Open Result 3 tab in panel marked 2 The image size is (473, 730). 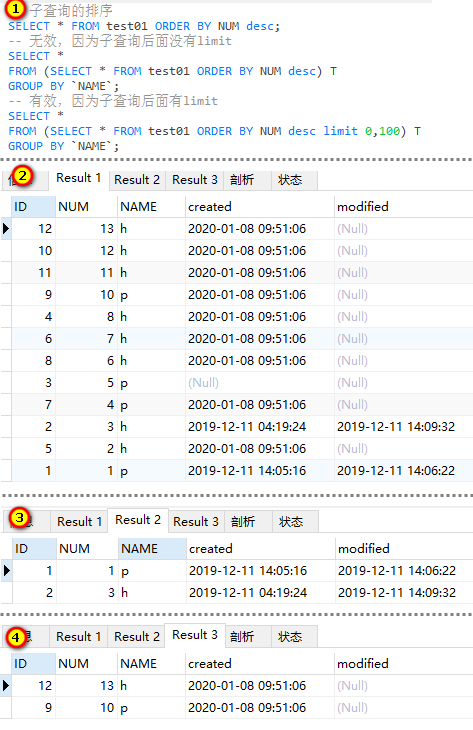(x=195, y=180)
